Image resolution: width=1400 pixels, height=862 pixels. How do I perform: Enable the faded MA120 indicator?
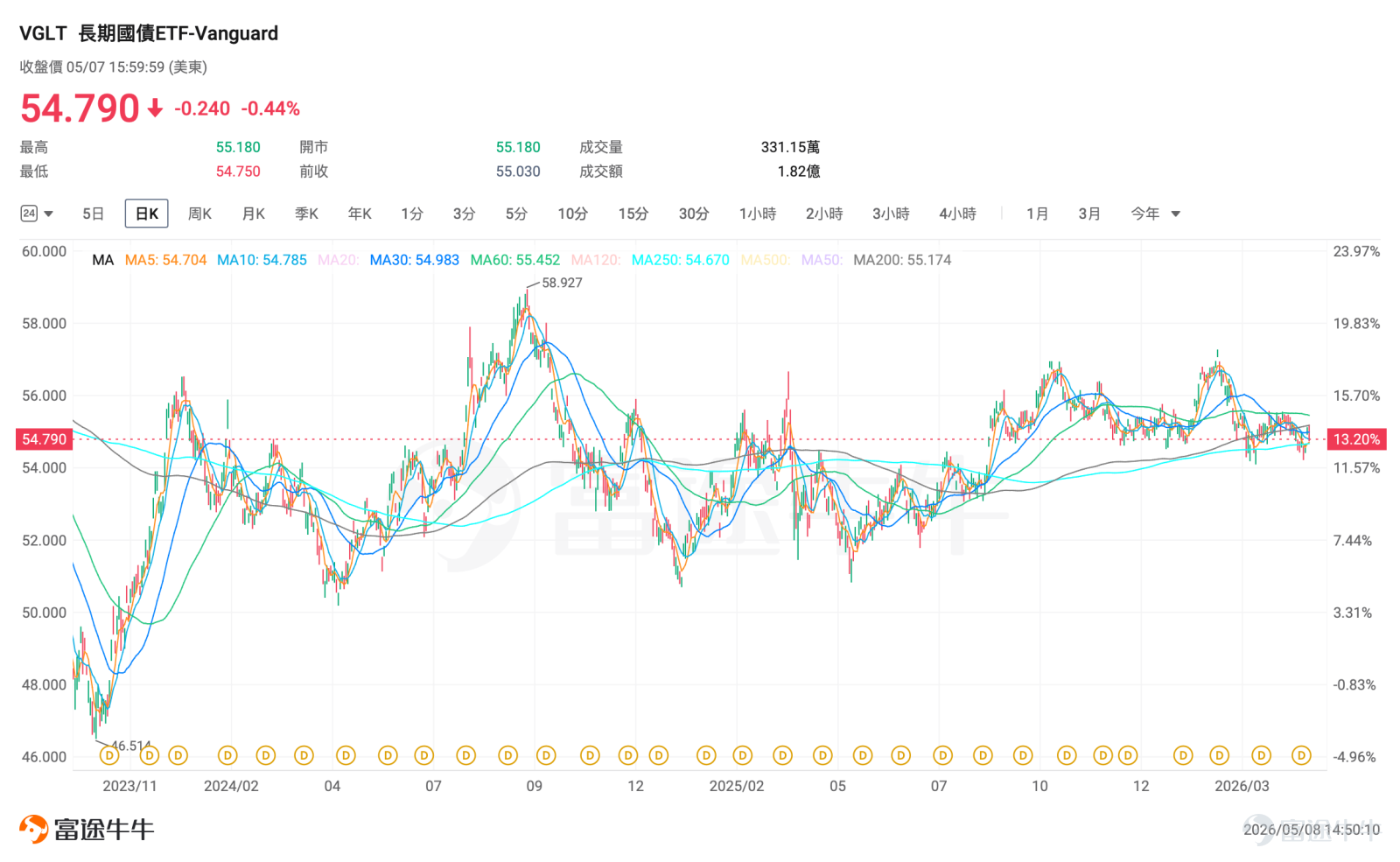[595, 260]
